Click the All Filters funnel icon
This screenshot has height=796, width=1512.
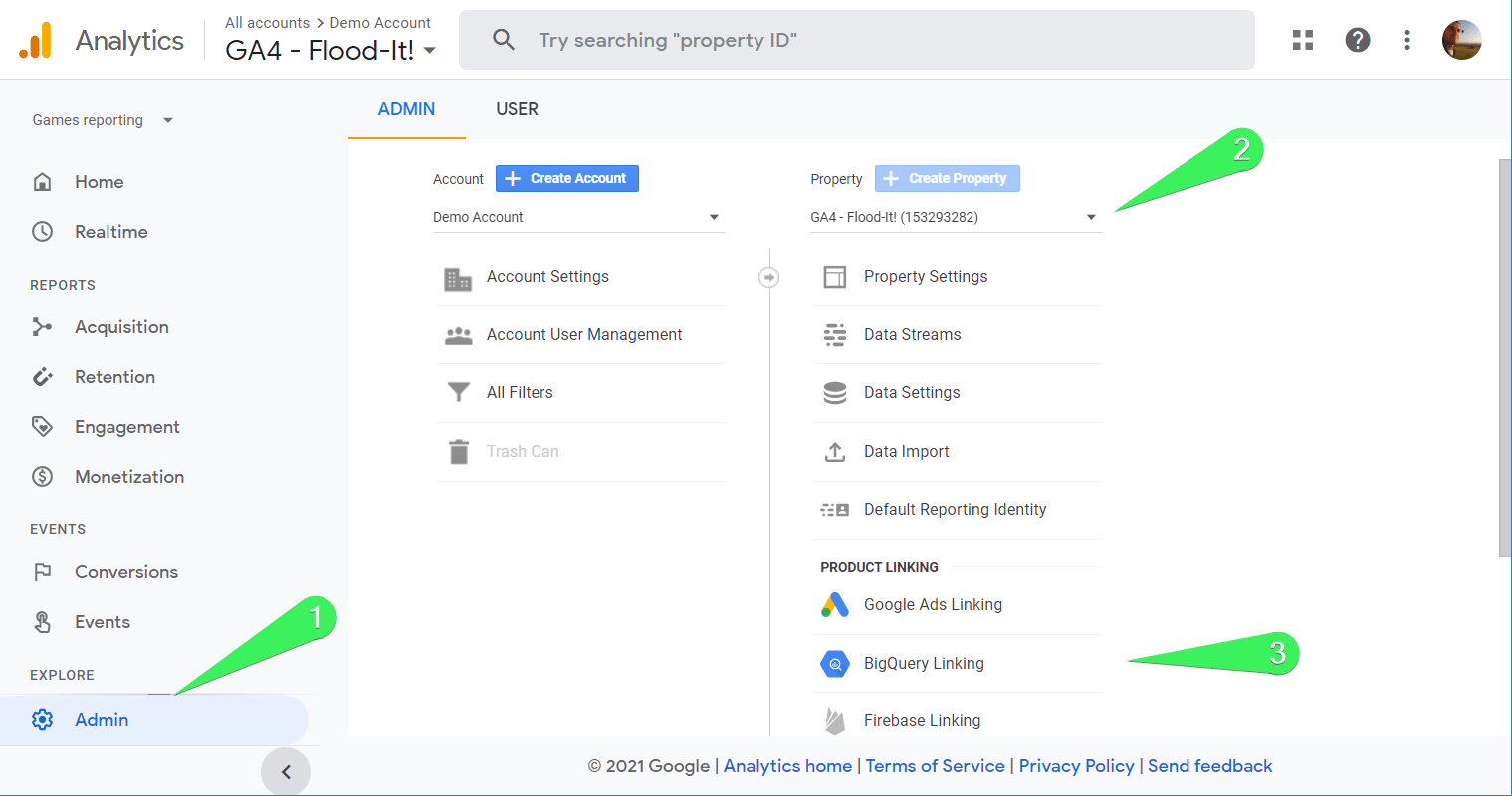coord(458,392)
